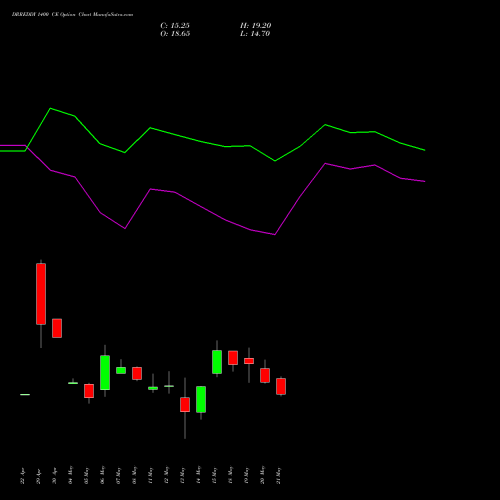The image size is (500, 500).
Task: Select the low value "L: 14.70"
Action: click(255, 34)
